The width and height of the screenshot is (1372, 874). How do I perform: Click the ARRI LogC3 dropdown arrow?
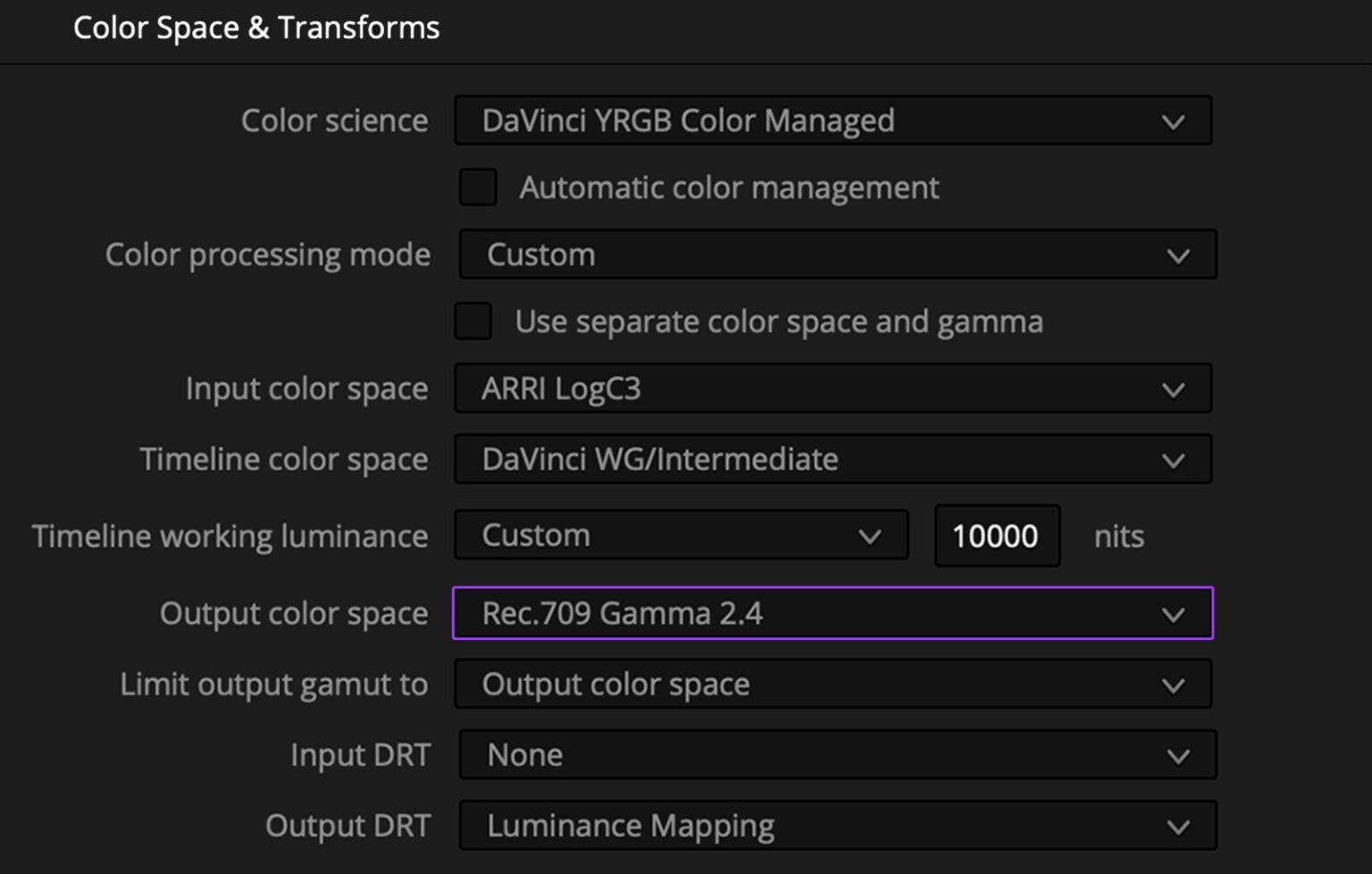1173,388
